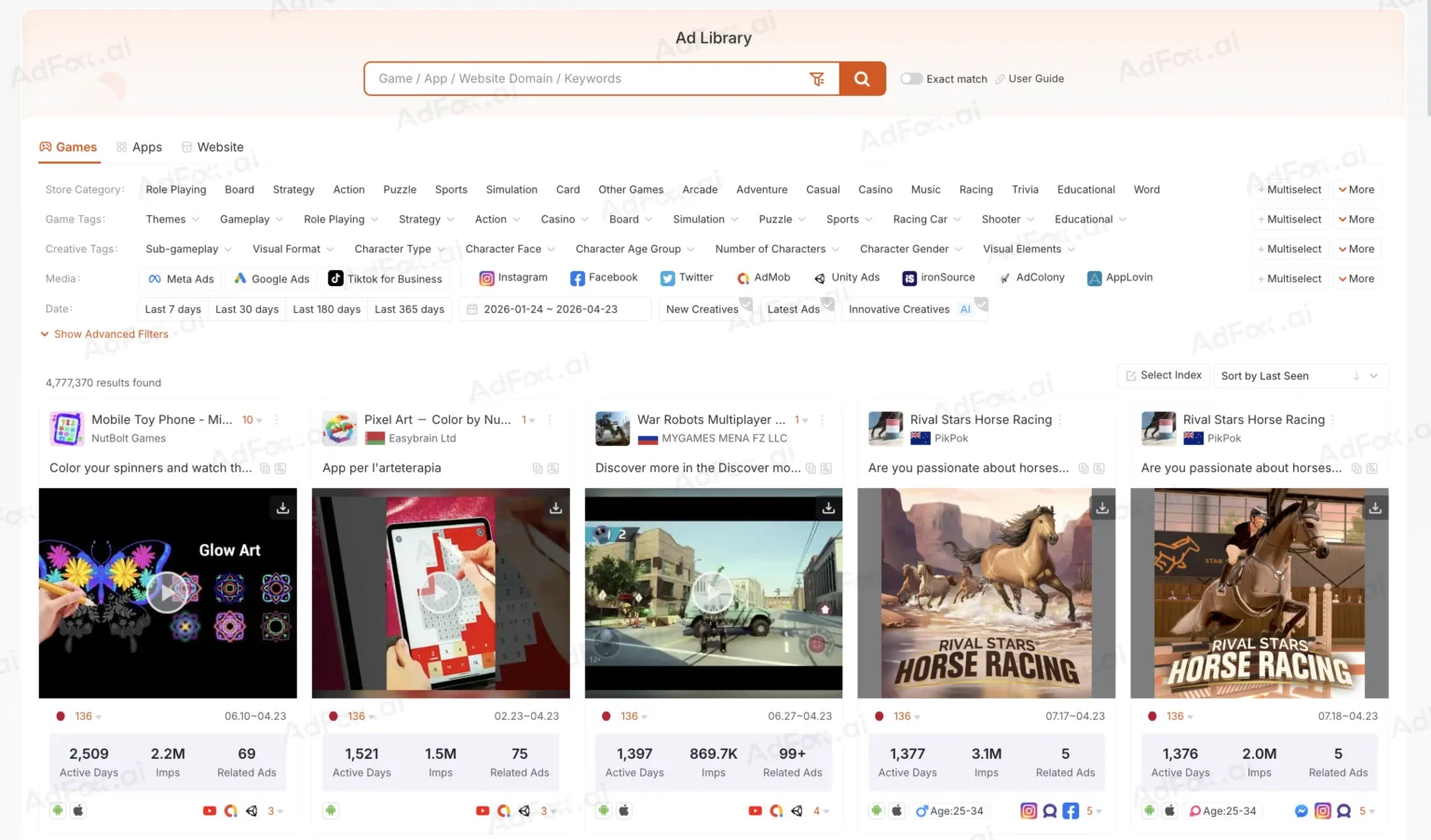
Task: Click the Select Index button
Action: point(1164,375)
